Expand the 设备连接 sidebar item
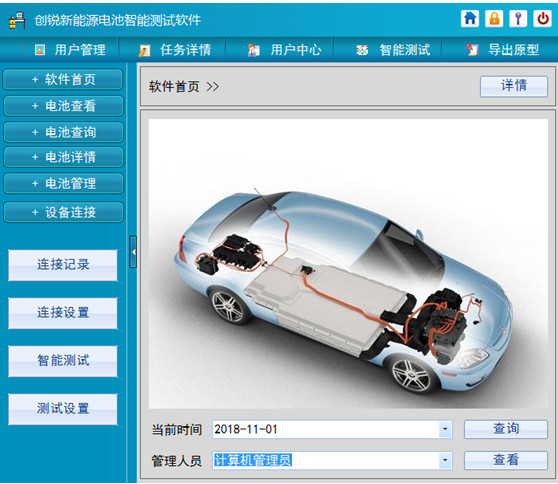 coord(63,212)
